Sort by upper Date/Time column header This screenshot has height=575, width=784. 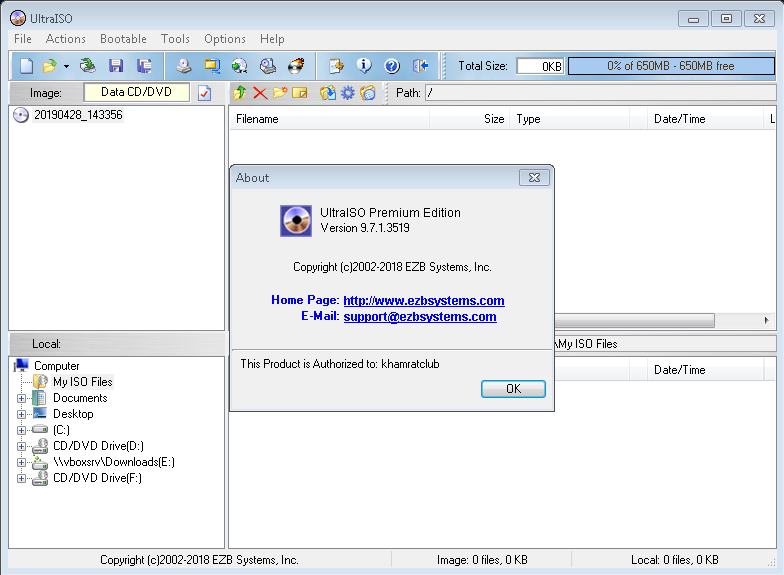tap(705, 119)
